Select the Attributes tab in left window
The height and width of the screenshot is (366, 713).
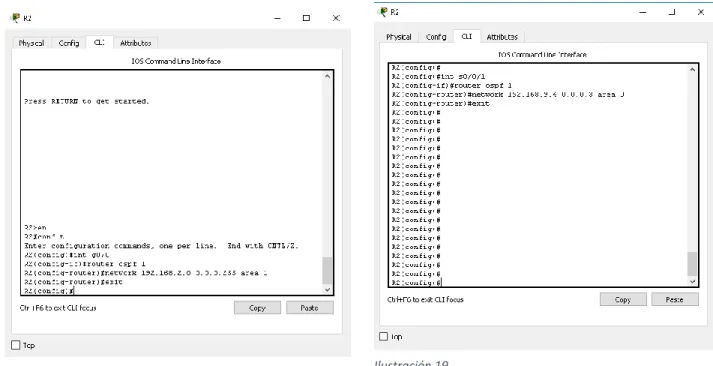coord(136,43)
